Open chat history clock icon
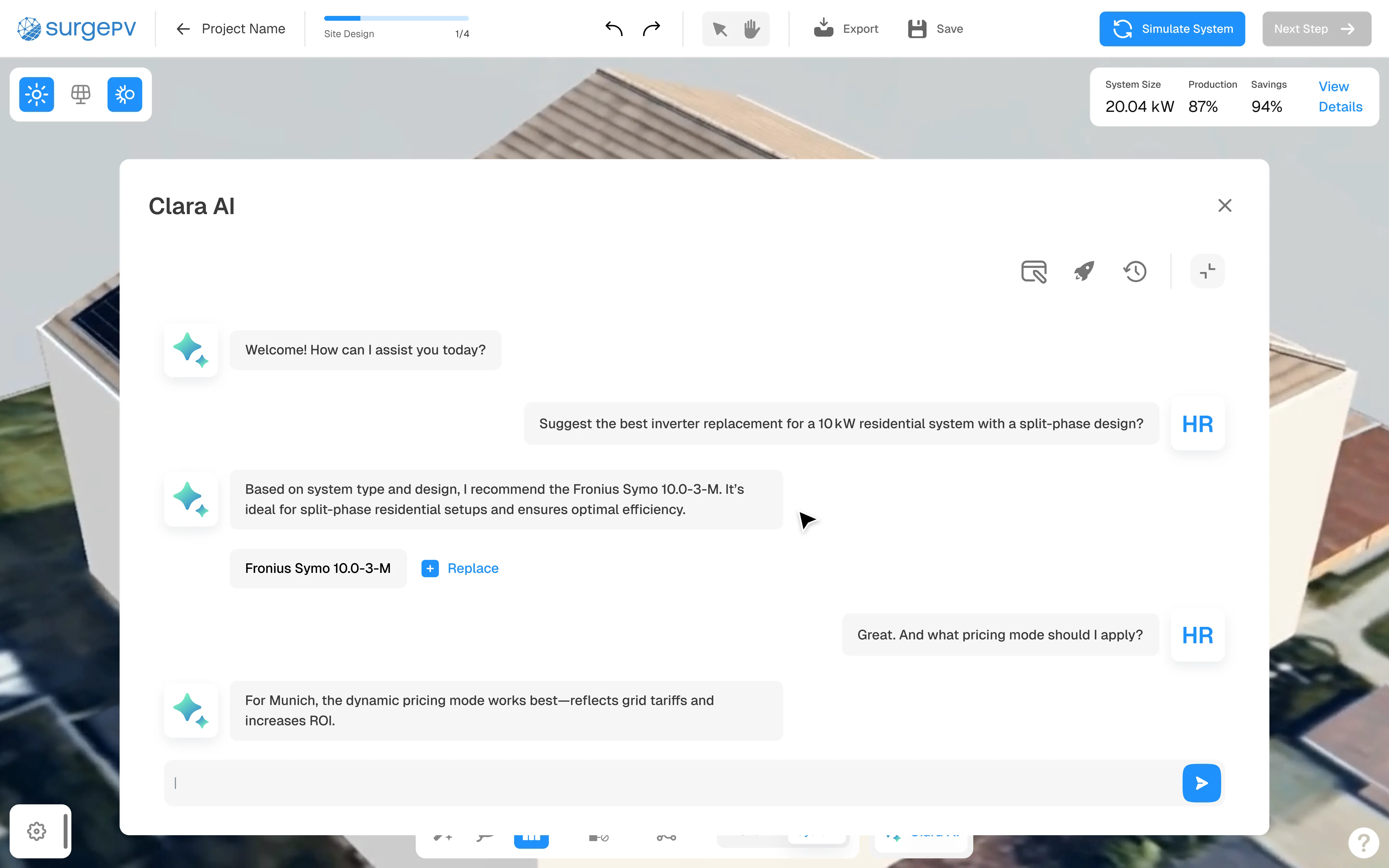Image resolution: width=1389 pixels, height=868 pixels. coord(1135,271)
